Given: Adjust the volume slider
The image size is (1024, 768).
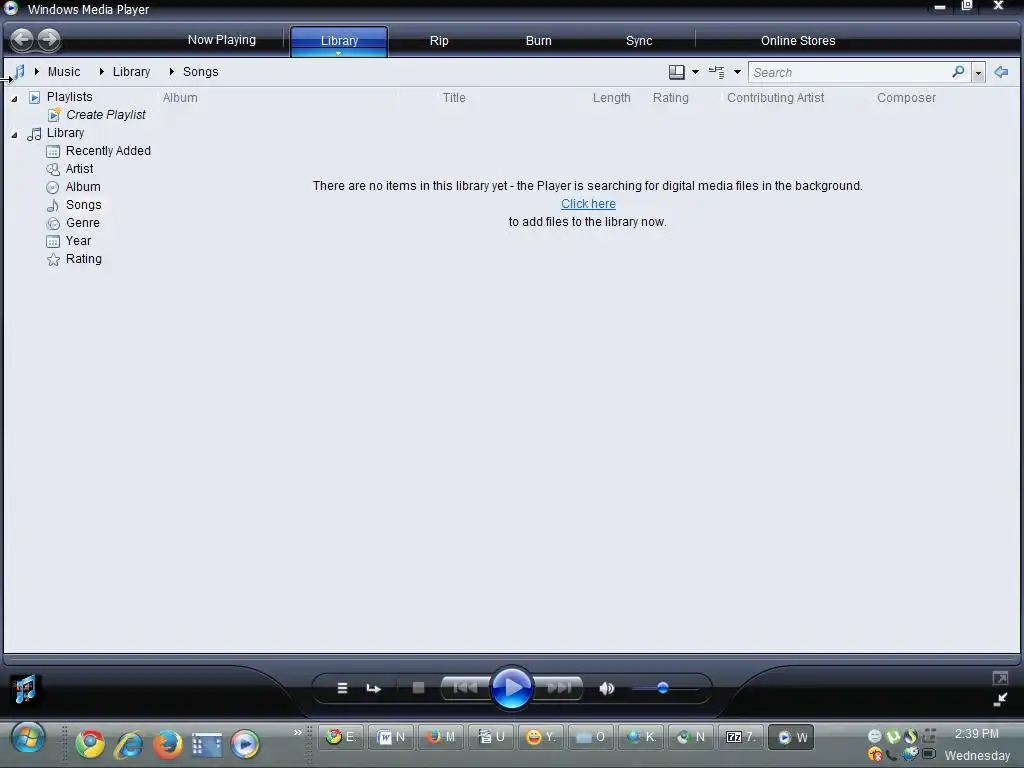Looking at the screenshot, I should pyautogui.click(x=665, y=688).
